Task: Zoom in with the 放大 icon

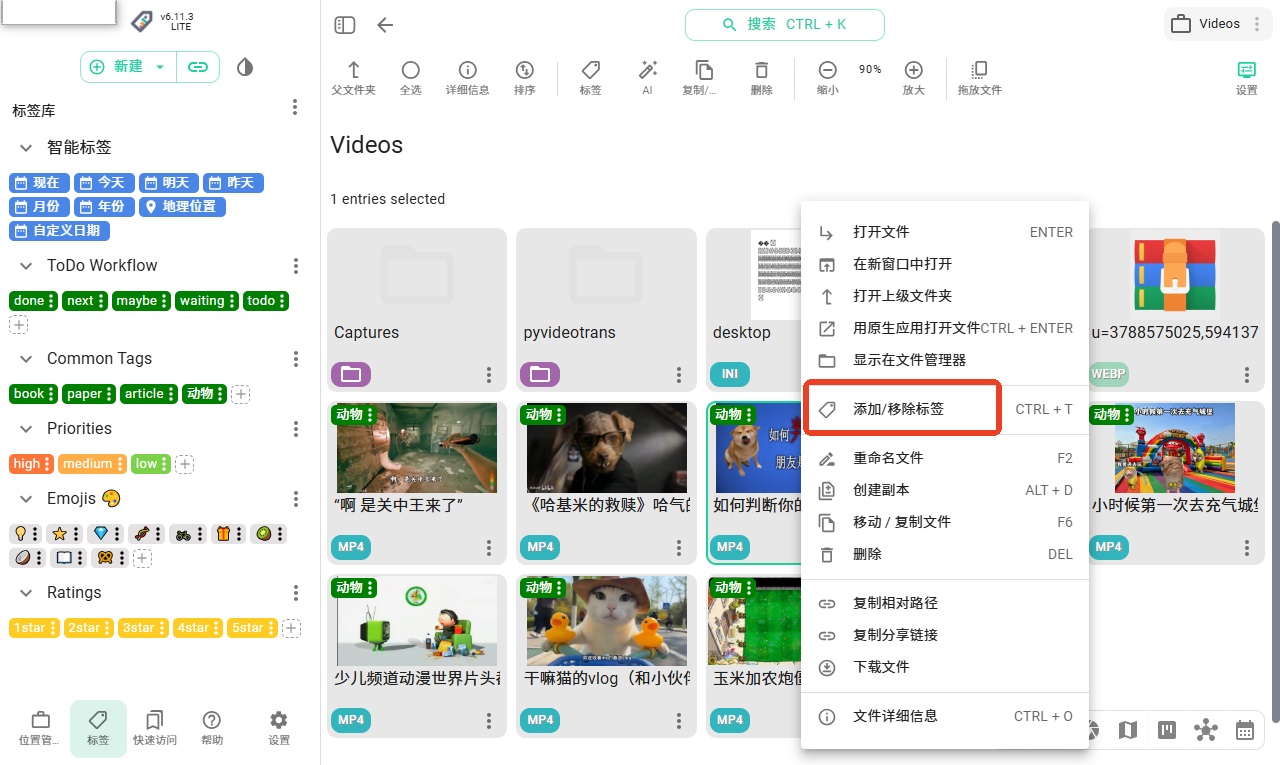Action: (x=913, y=78)
